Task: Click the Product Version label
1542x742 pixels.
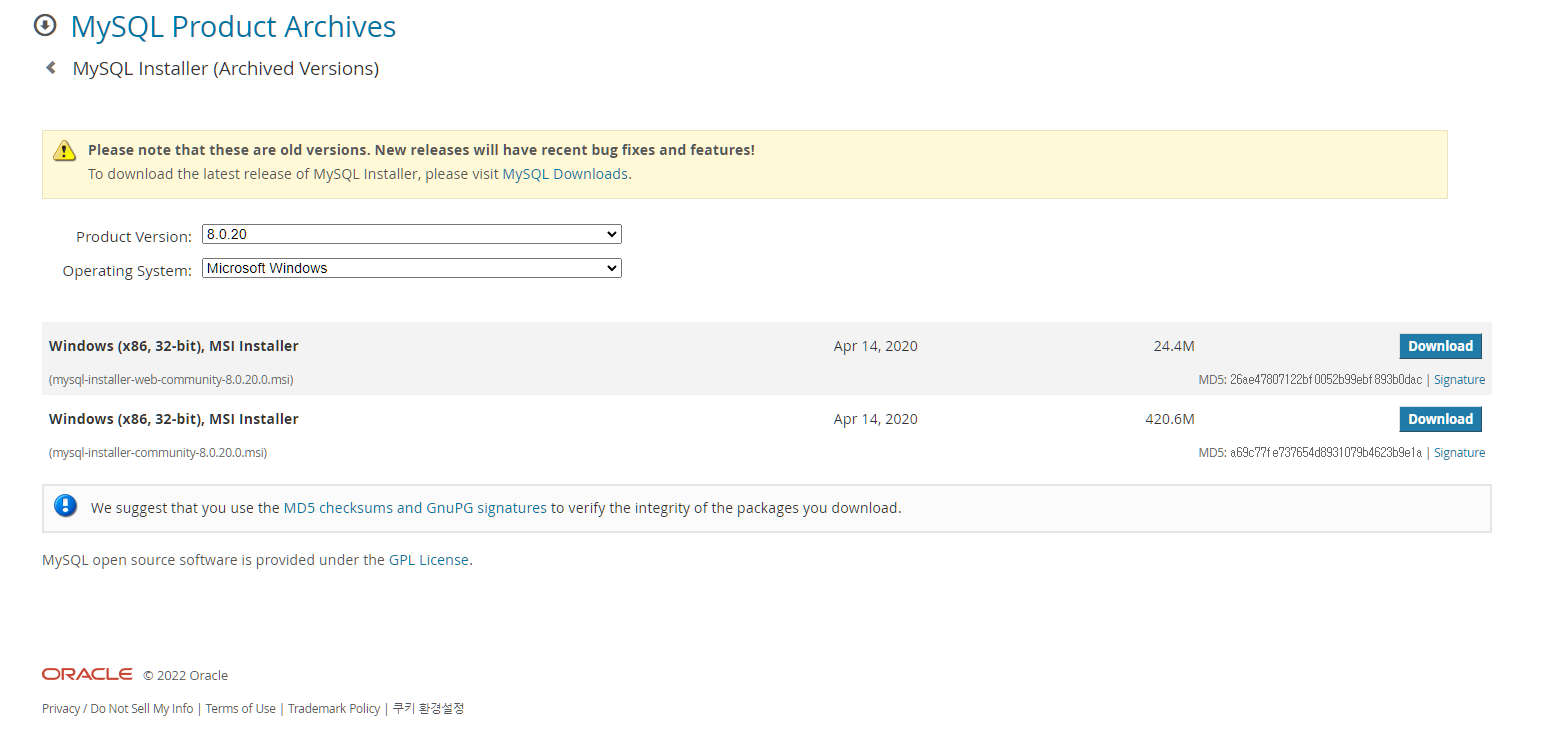Action: pyautogui.click(x=134, y=237)
